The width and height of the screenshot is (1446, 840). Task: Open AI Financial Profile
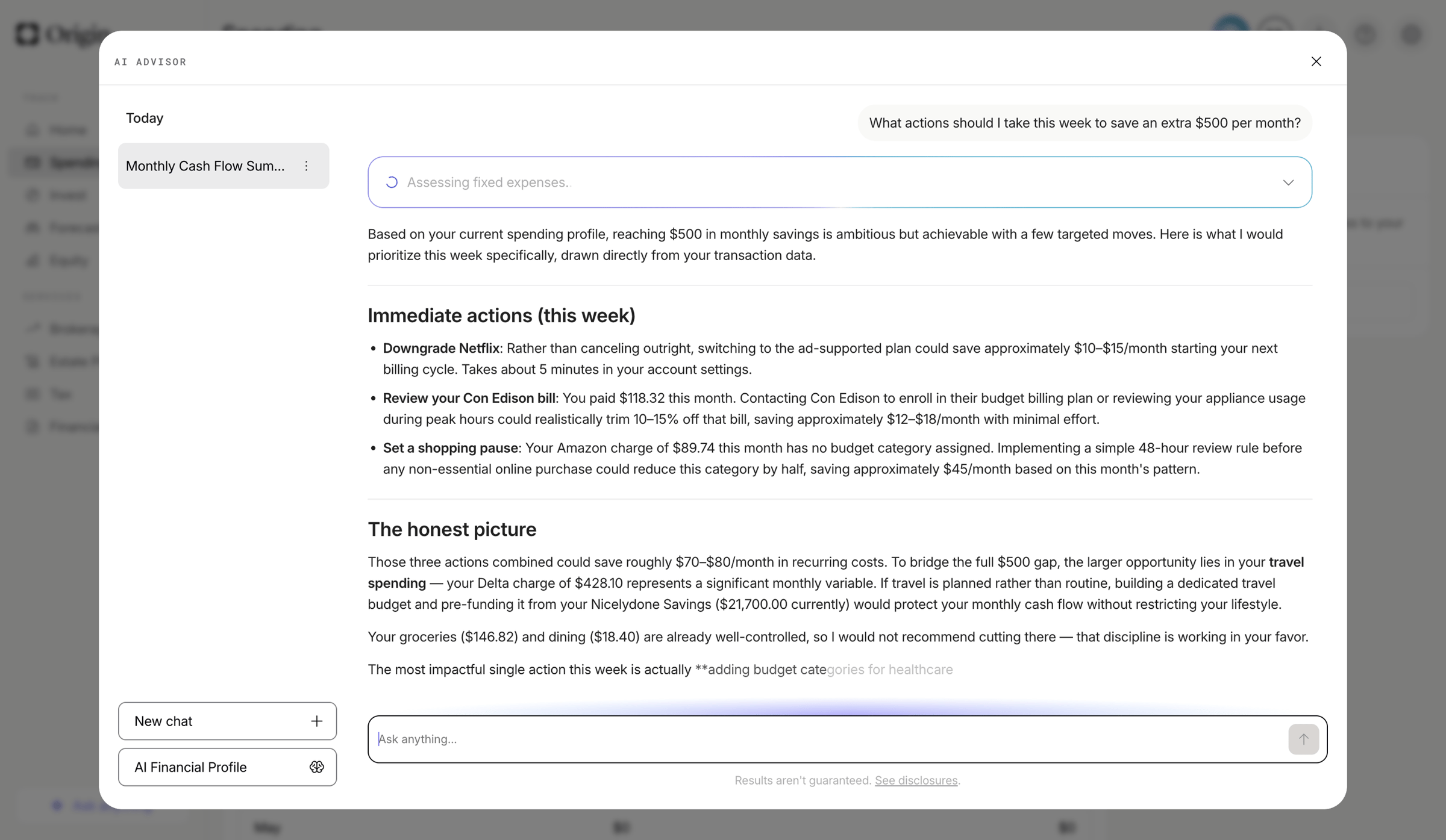tap(227, 767)
